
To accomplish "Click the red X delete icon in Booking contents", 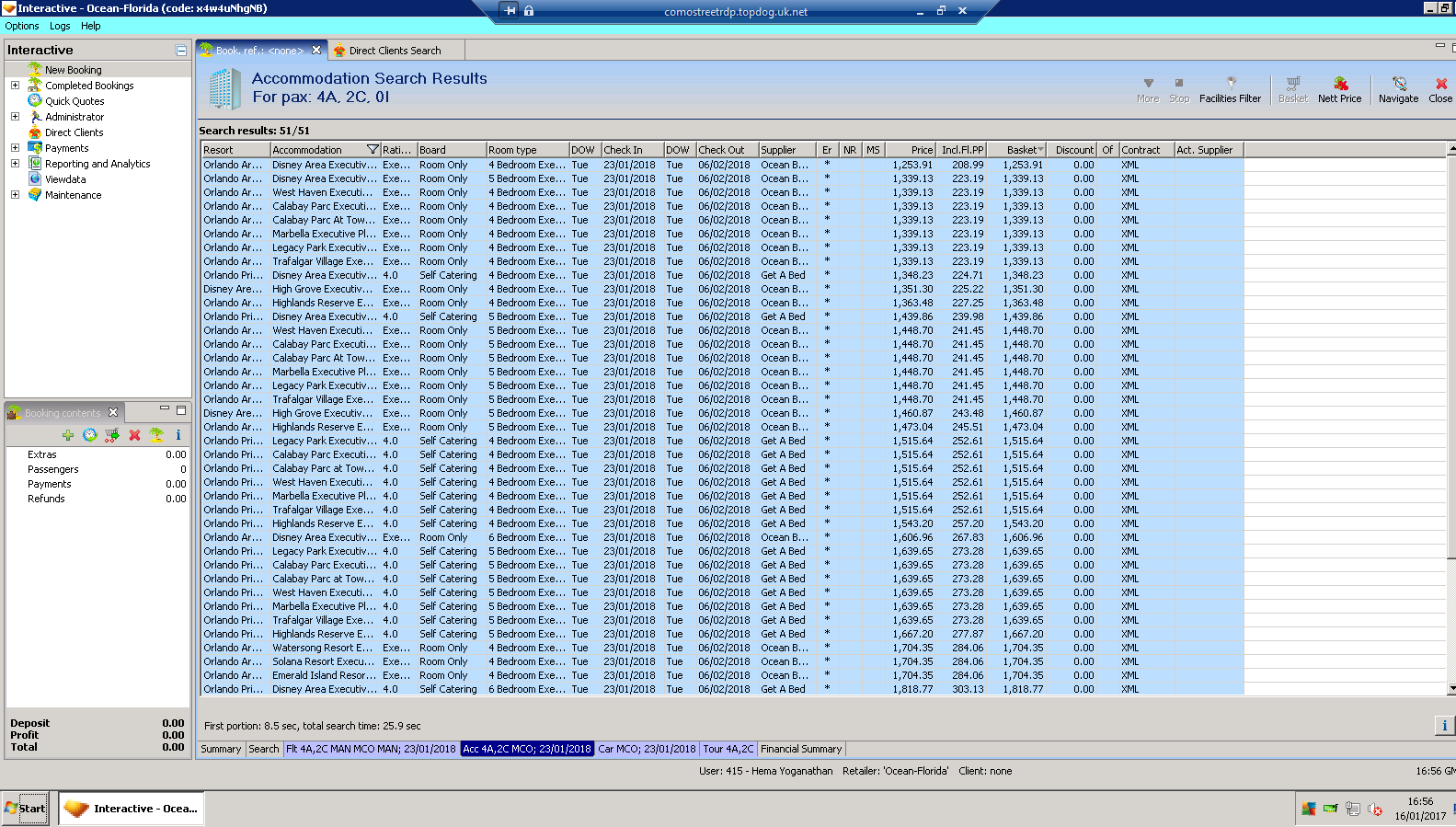I will pos(134,435).
